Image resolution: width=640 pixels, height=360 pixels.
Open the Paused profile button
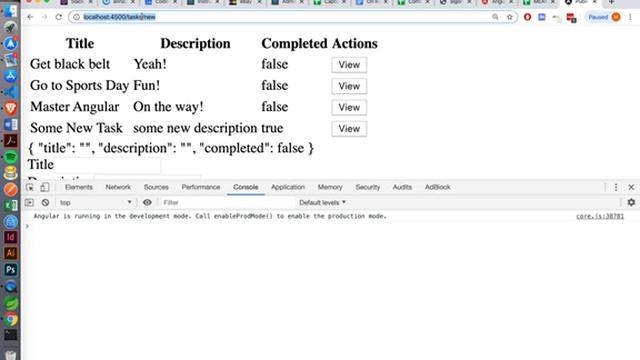coord(604,17)
